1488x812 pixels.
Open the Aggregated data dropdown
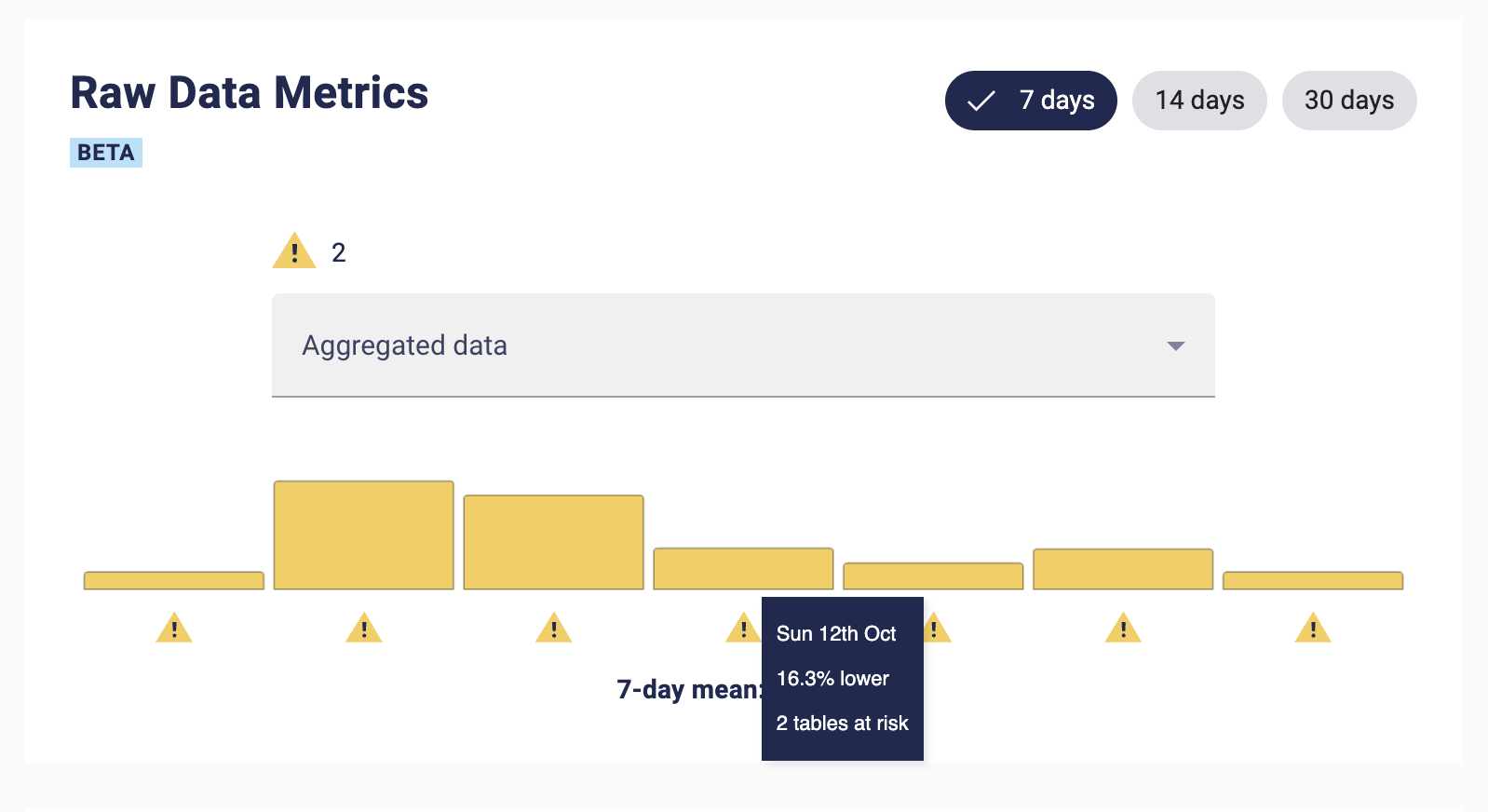743,345
